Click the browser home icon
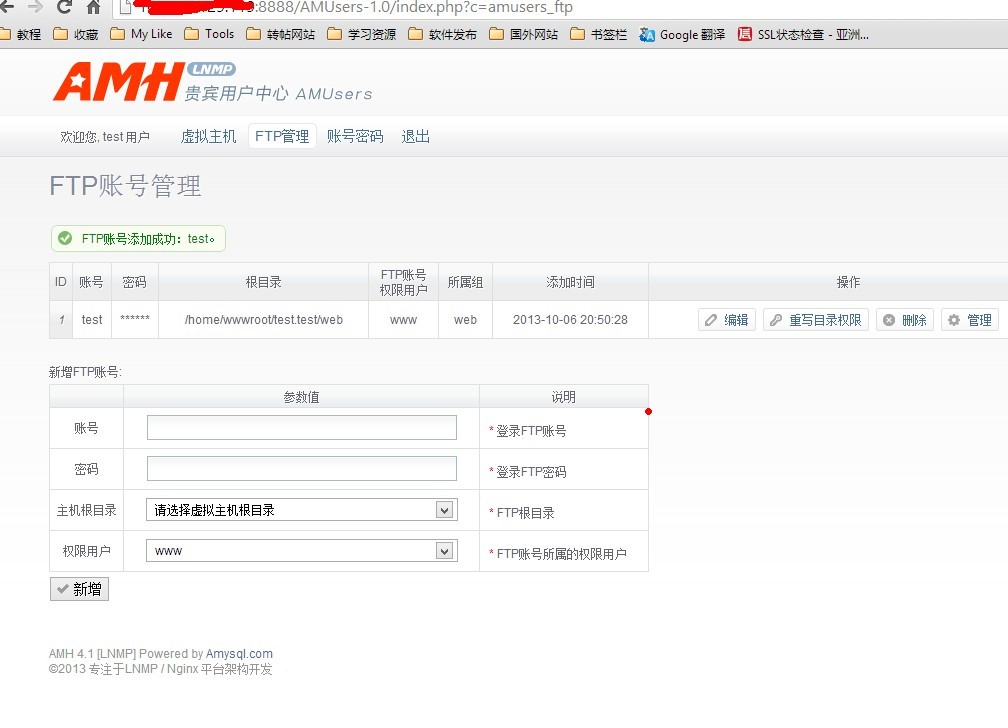 (93, 8)
